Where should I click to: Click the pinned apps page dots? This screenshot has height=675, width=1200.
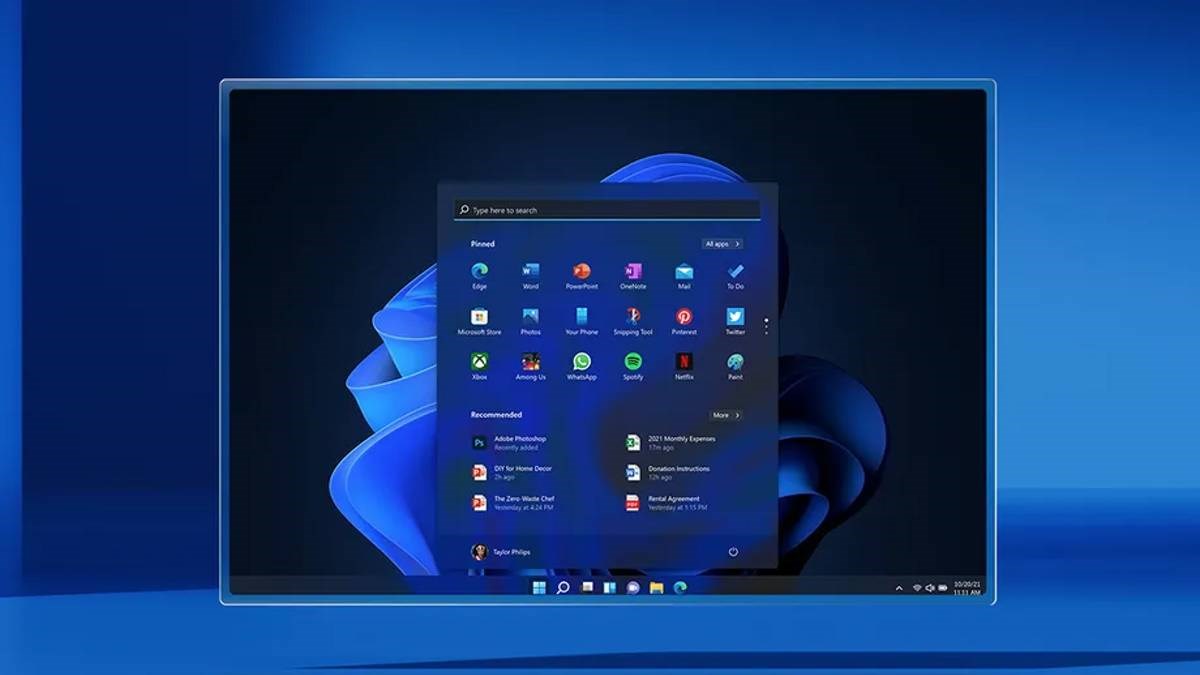[x=766, y=326]
